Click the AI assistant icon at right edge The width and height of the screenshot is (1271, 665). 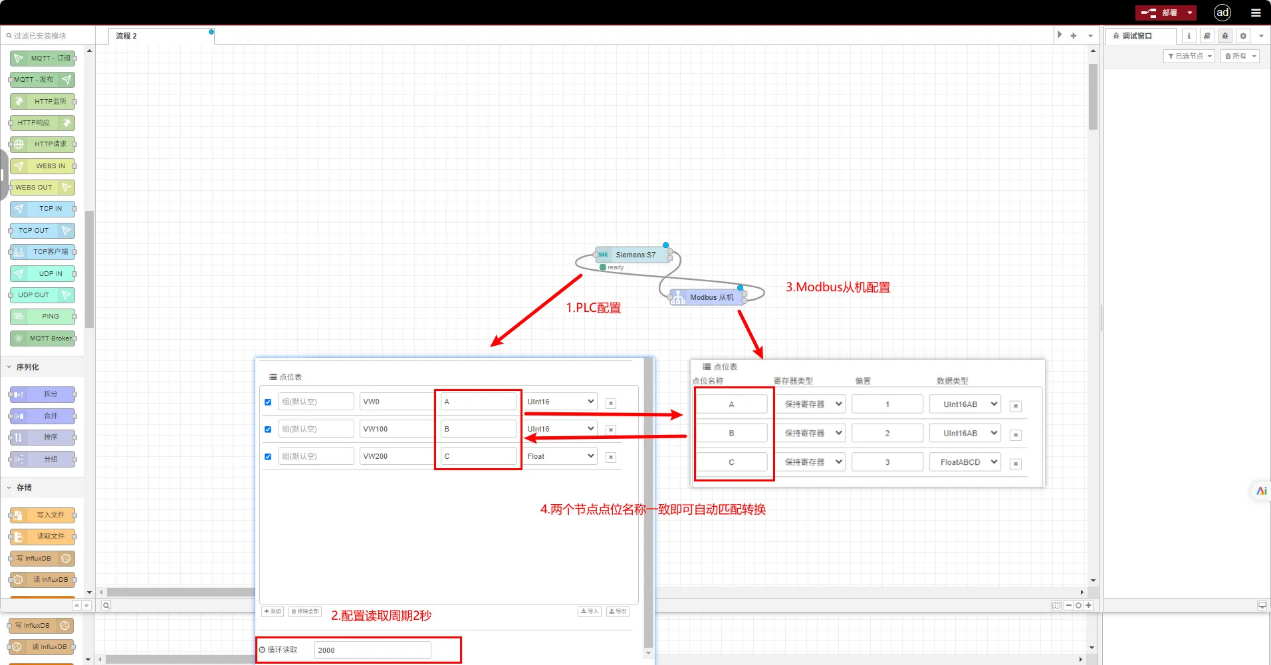[x=1261, y=490]
